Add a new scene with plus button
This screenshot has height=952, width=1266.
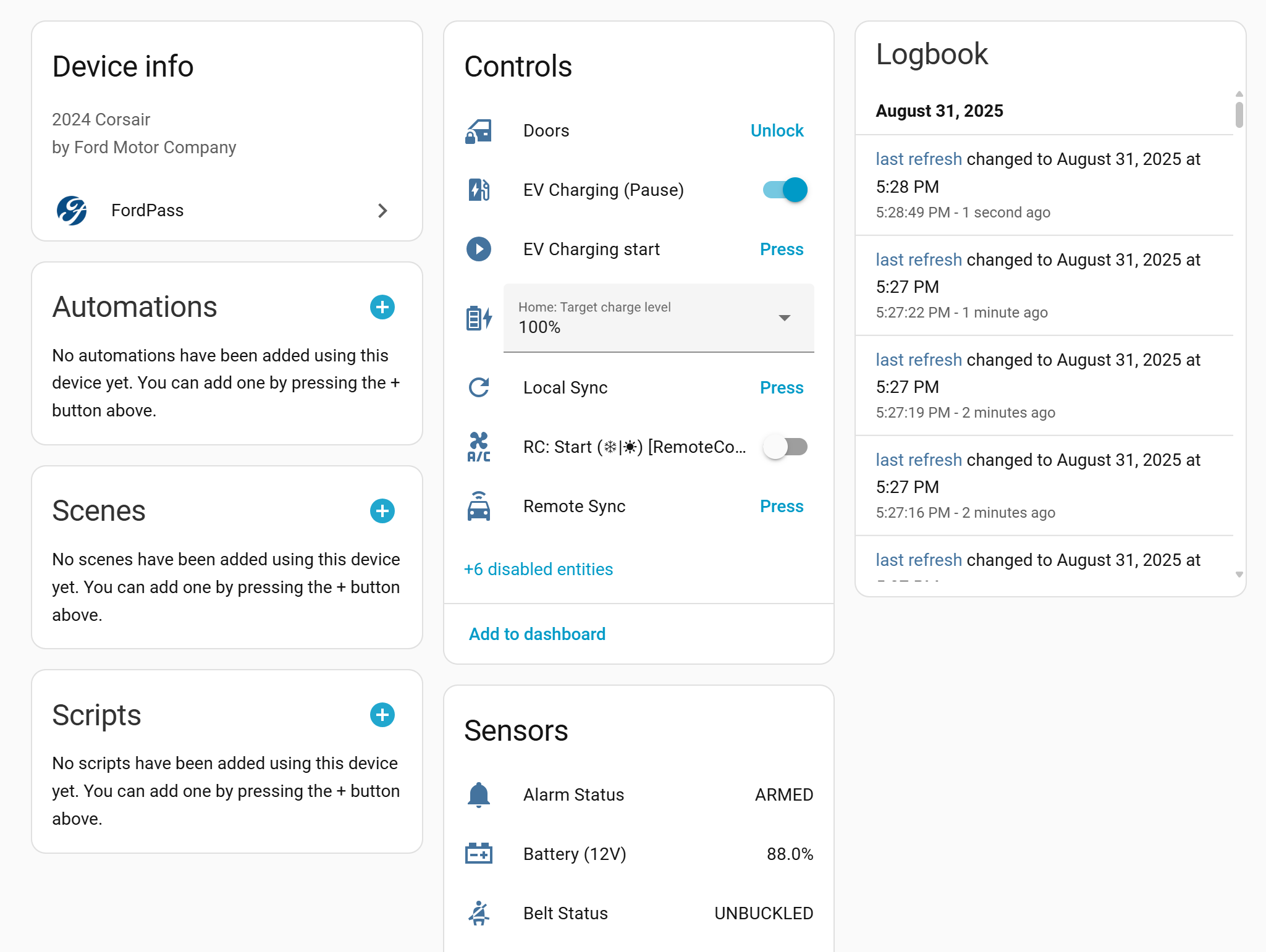(382, 511)
